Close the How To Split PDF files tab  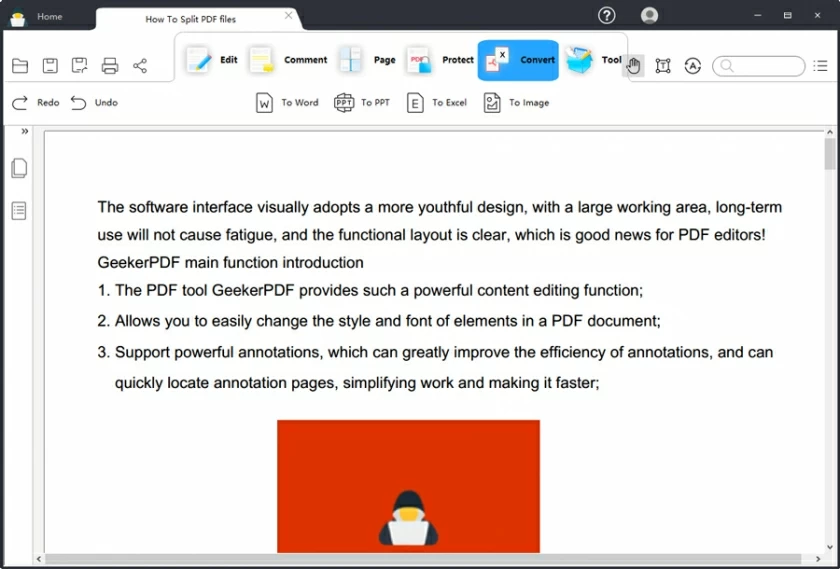pyautogui.click(x=289, y=16)
